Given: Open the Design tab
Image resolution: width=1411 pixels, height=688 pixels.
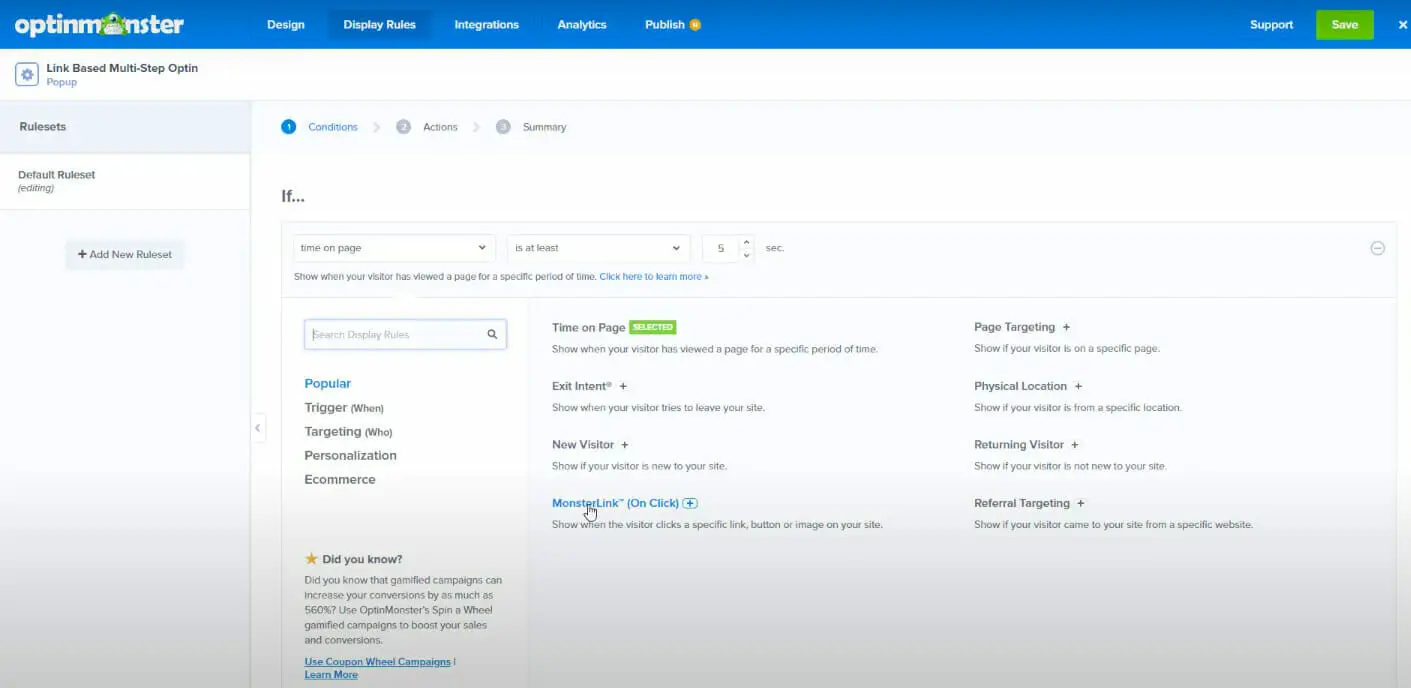Looking at the screenshot, I should click(286, 25).
